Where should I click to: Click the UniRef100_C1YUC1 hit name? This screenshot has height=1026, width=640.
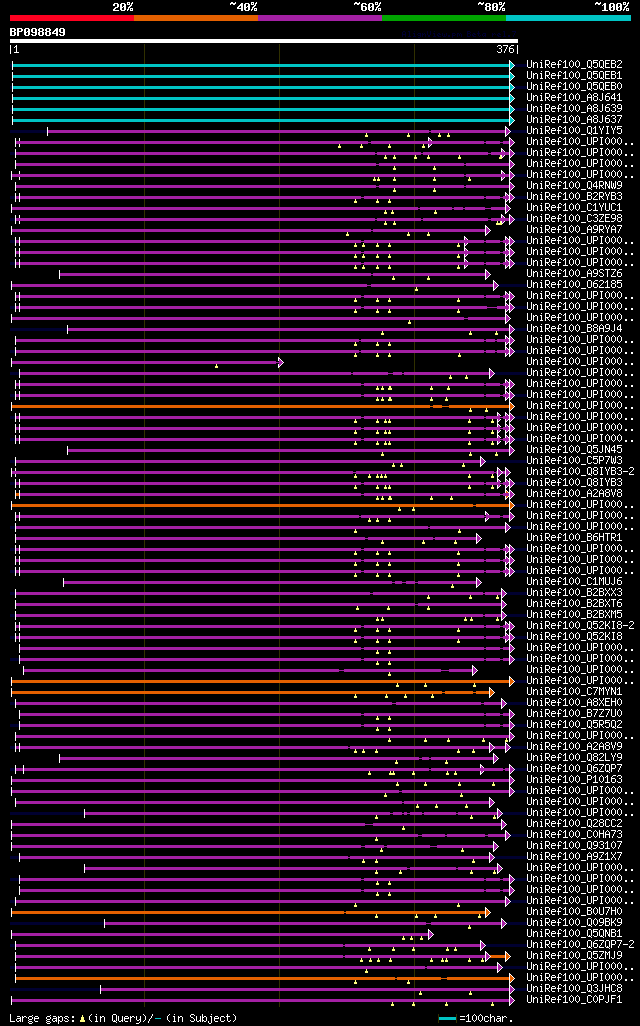(574, 207)
